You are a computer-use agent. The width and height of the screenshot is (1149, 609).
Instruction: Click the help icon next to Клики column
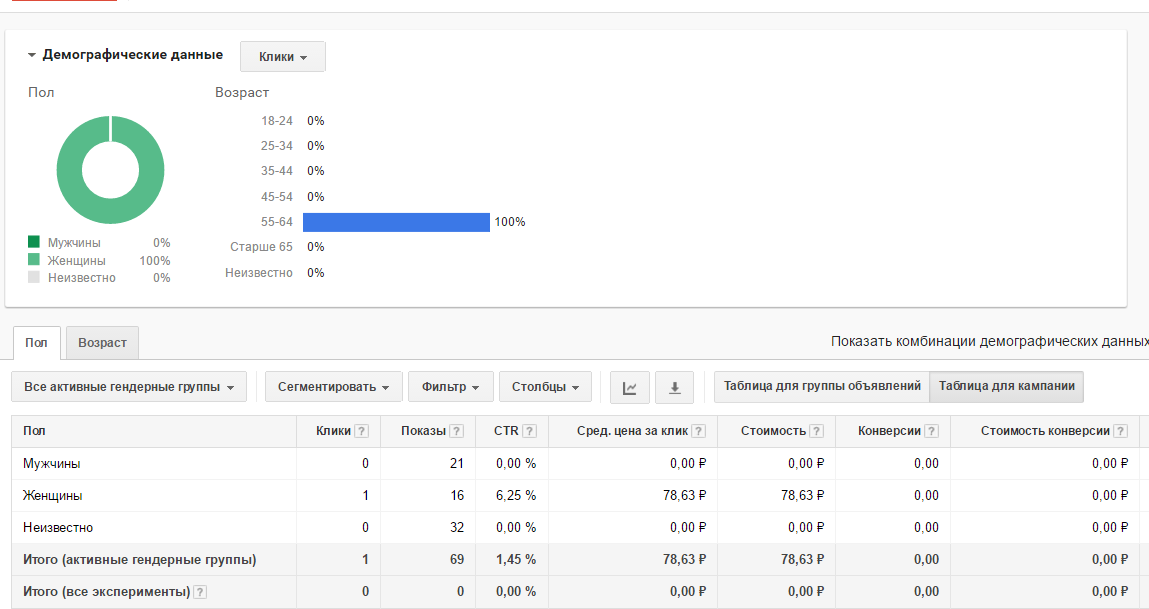point(361,431)
